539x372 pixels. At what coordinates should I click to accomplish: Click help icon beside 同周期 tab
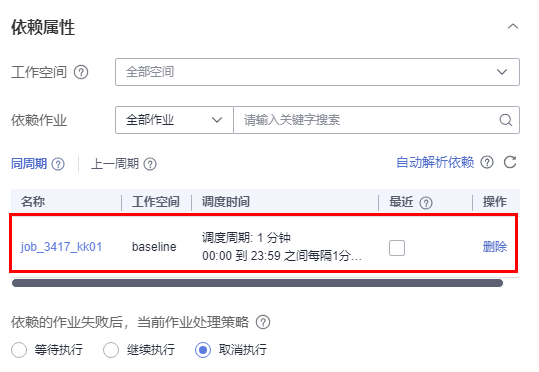(58, 164)
